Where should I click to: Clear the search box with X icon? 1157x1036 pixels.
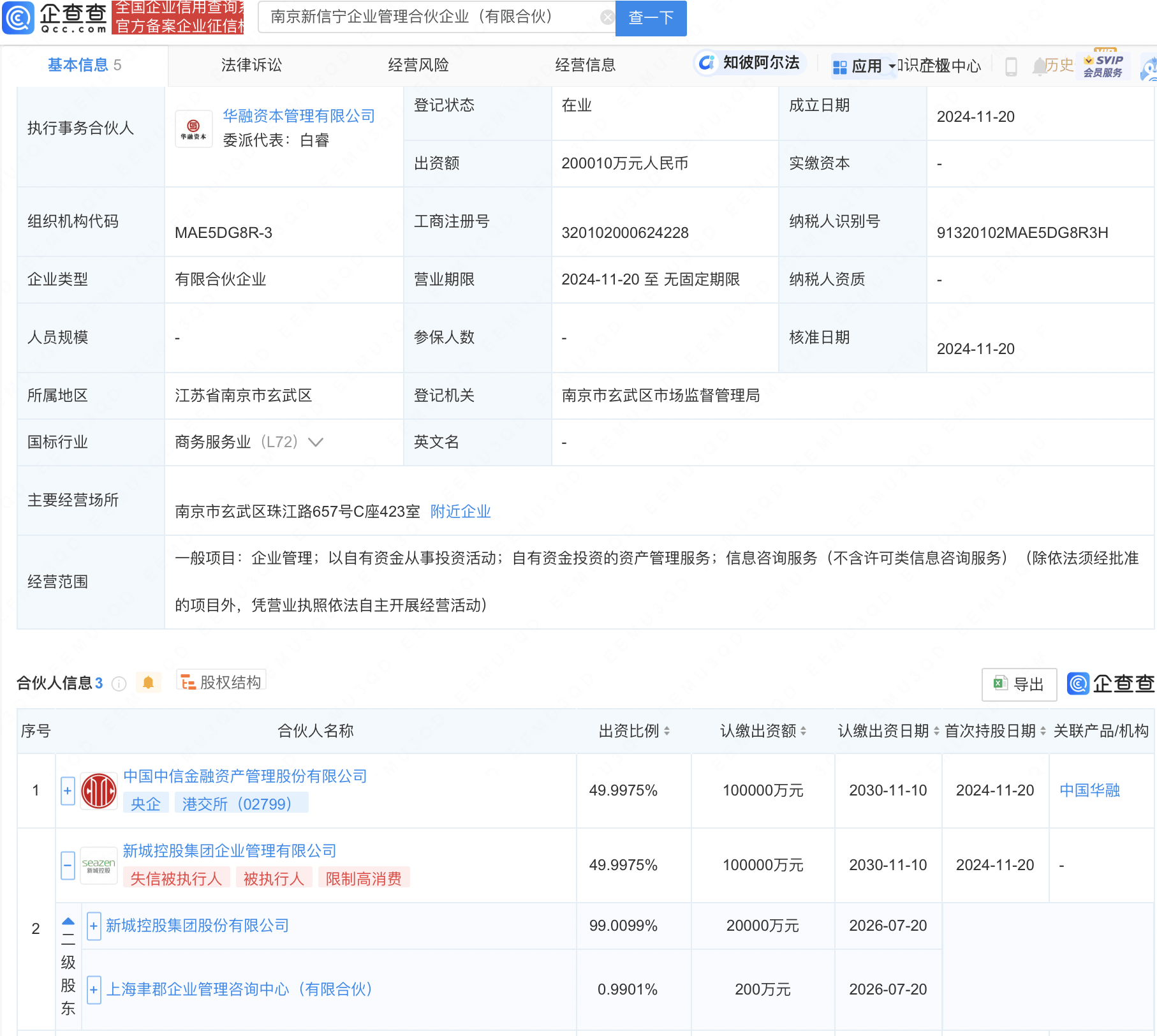[607, 17]
